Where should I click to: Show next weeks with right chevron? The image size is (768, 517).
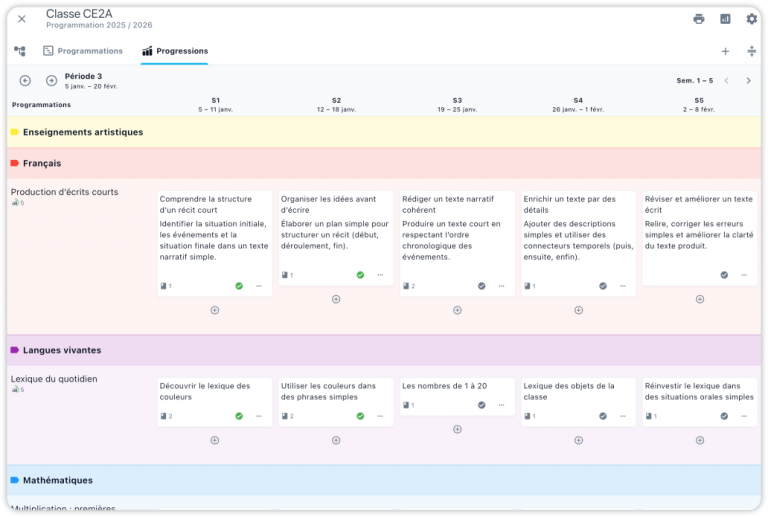pyautogui.click(x=748, y=81)
